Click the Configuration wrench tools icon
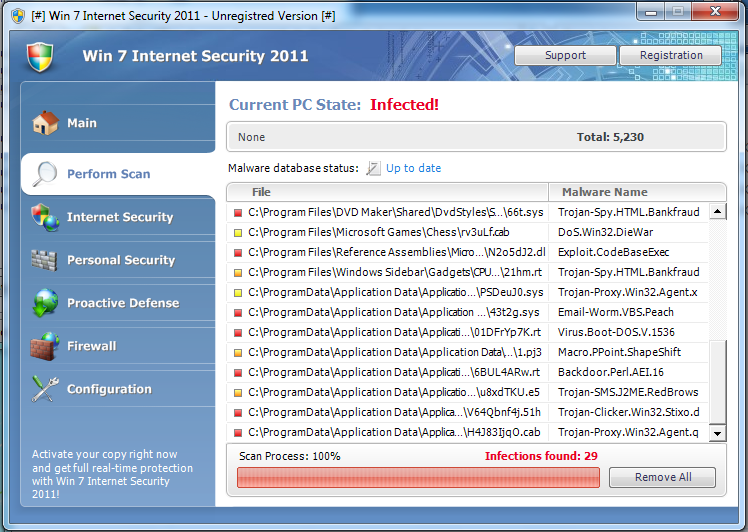This screenshot has width=748, height=532. click(x=45, y=389)
